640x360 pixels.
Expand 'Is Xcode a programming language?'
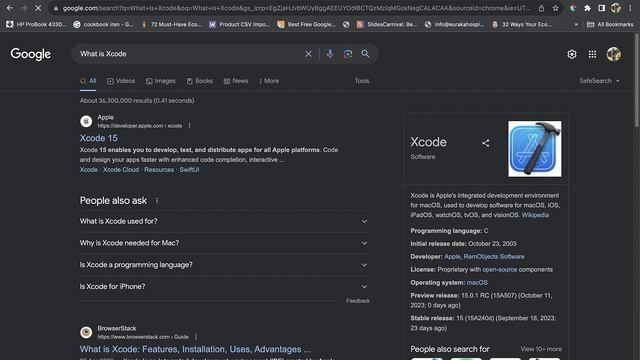tap(224, 265)
